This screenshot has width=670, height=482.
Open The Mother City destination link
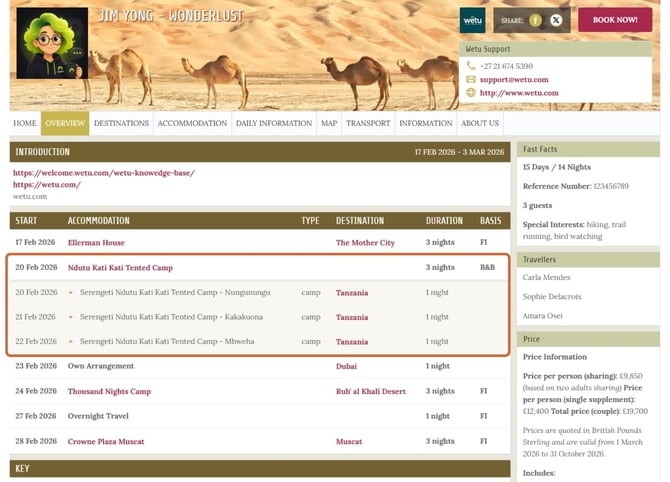point(365,242)
